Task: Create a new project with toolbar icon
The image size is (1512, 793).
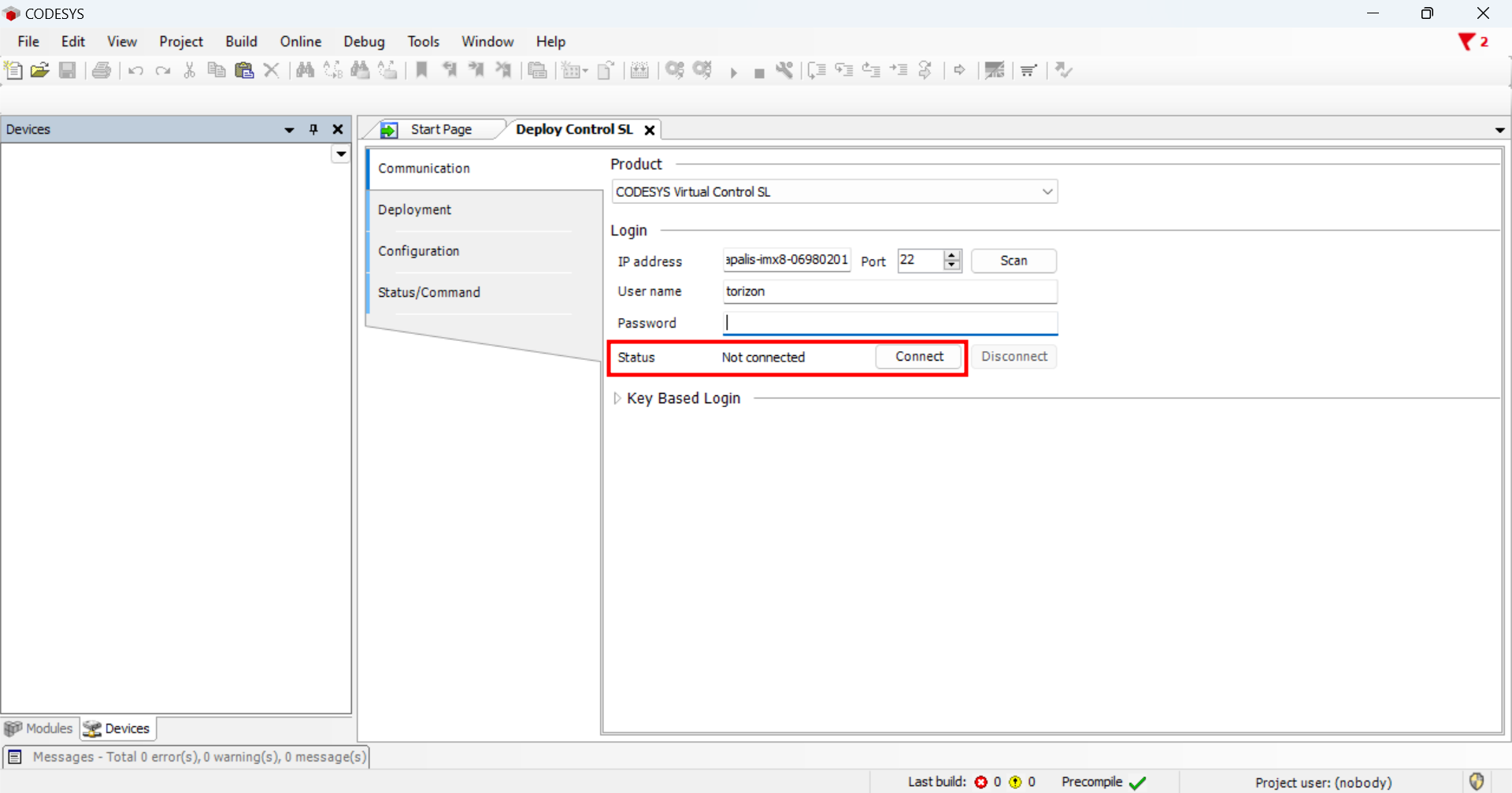Action: [x=13, y=70]
